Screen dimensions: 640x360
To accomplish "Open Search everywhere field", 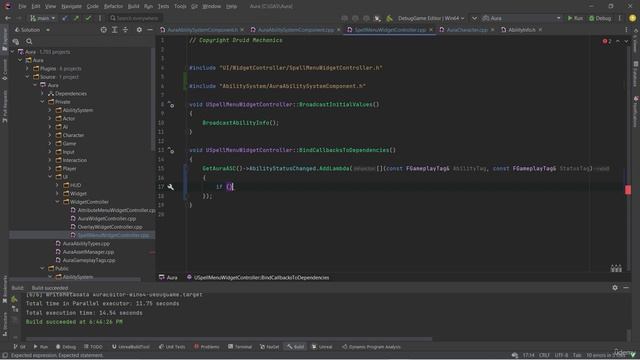I will click(135, 18).
